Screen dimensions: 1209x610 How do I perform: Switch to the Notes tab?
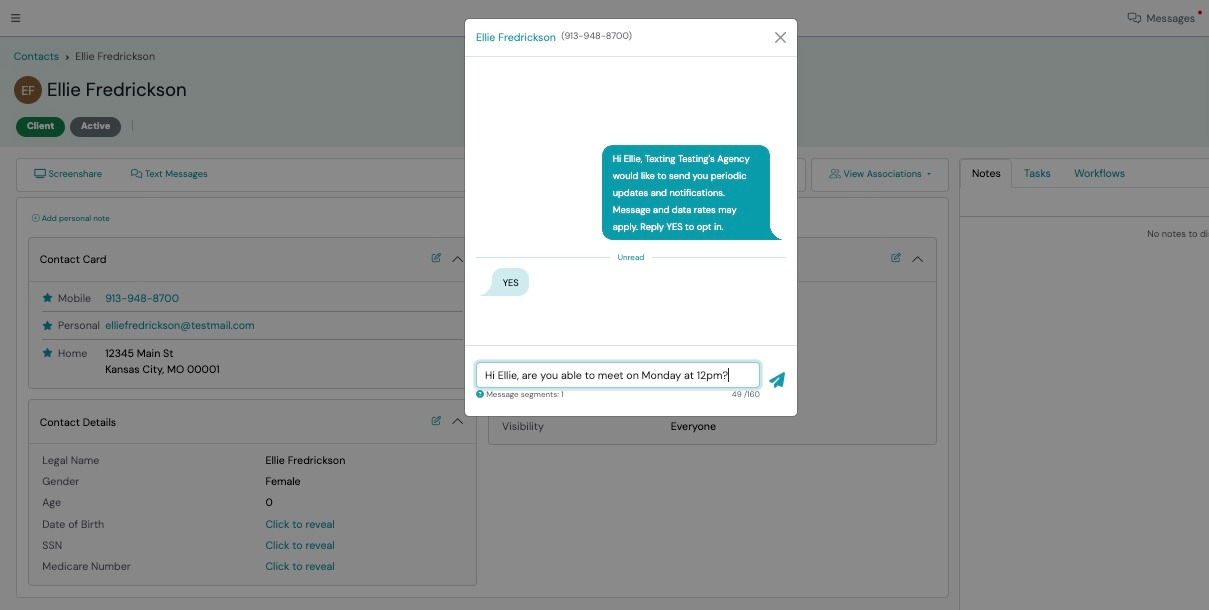(986, 173)
